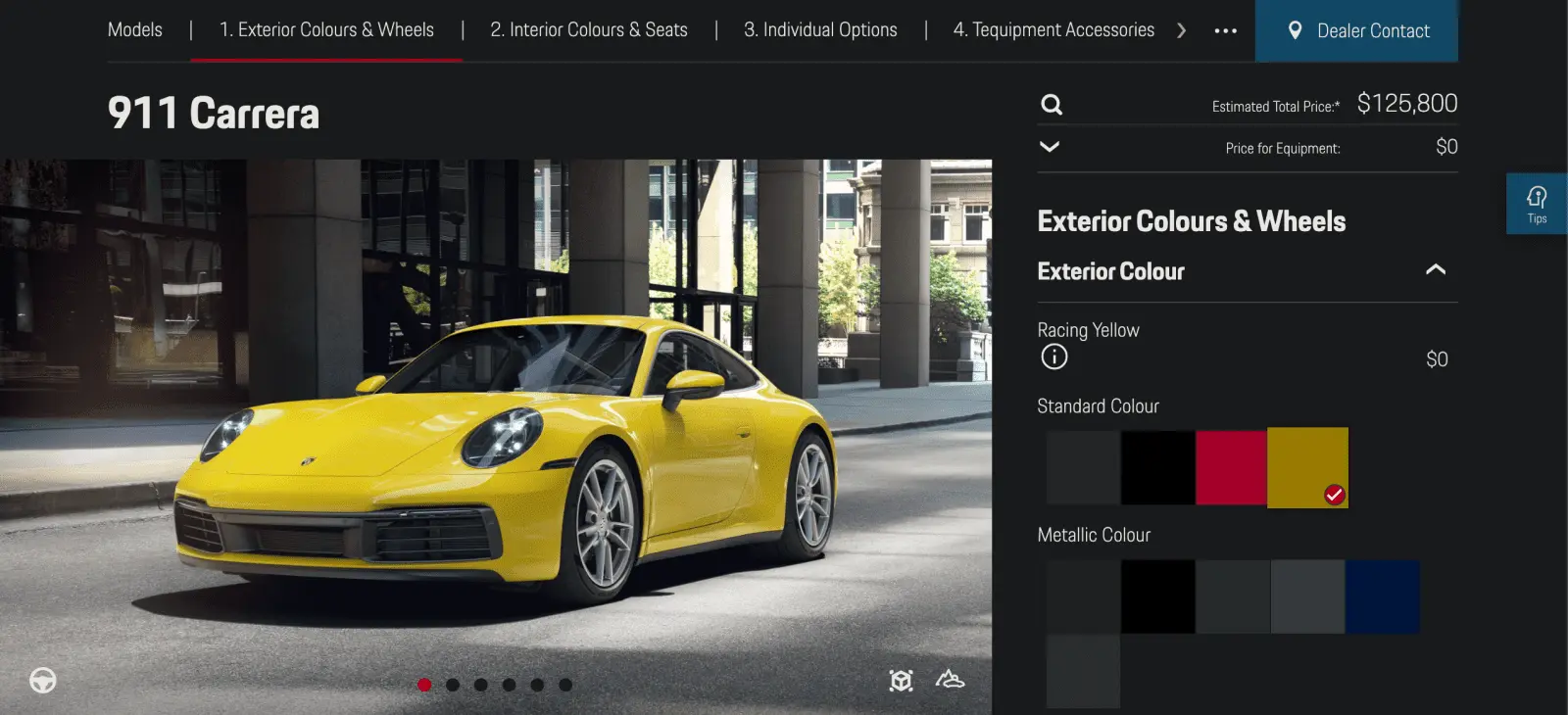Switch to Interior Colours & Seats tab
1568x715 pixels.
coord(589,30)
